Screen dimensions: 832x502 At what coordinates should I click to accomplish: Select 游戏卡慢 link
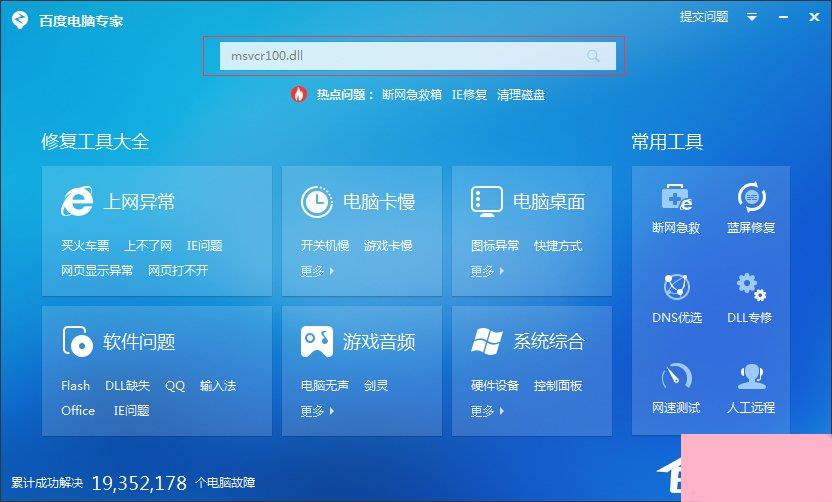(x=388, y=246)
